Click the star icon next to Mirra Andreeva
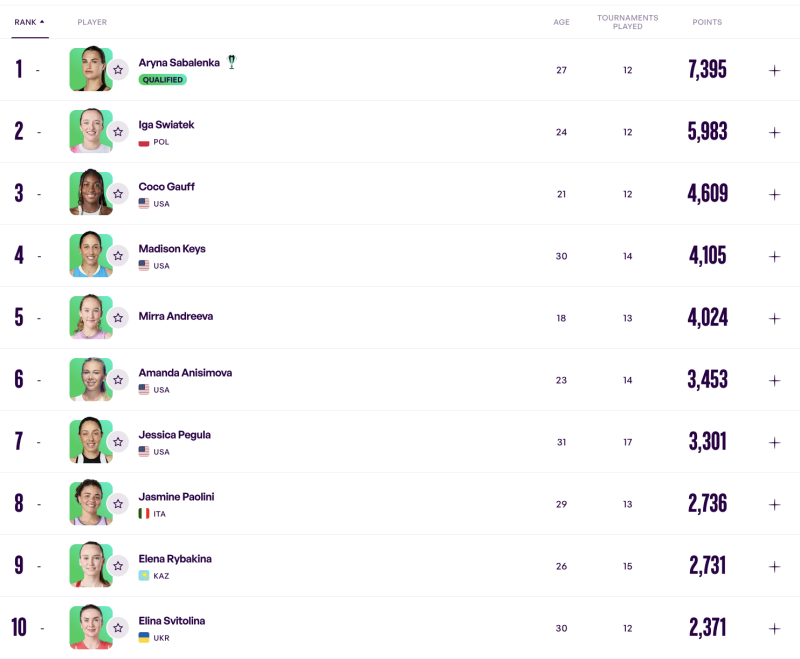Image resolution: width=800 pixels, height=659 pixels. click(118, 318)
